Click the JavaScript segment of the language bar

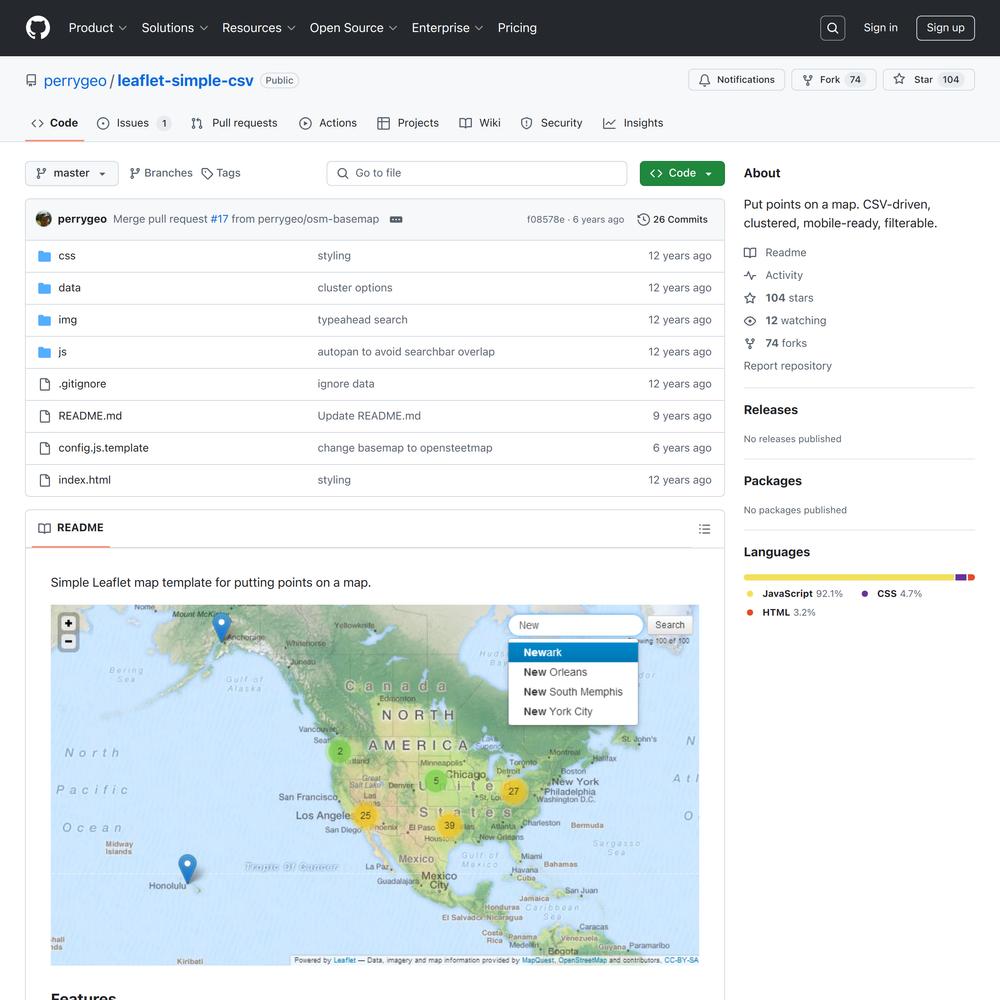click(849, 578)
